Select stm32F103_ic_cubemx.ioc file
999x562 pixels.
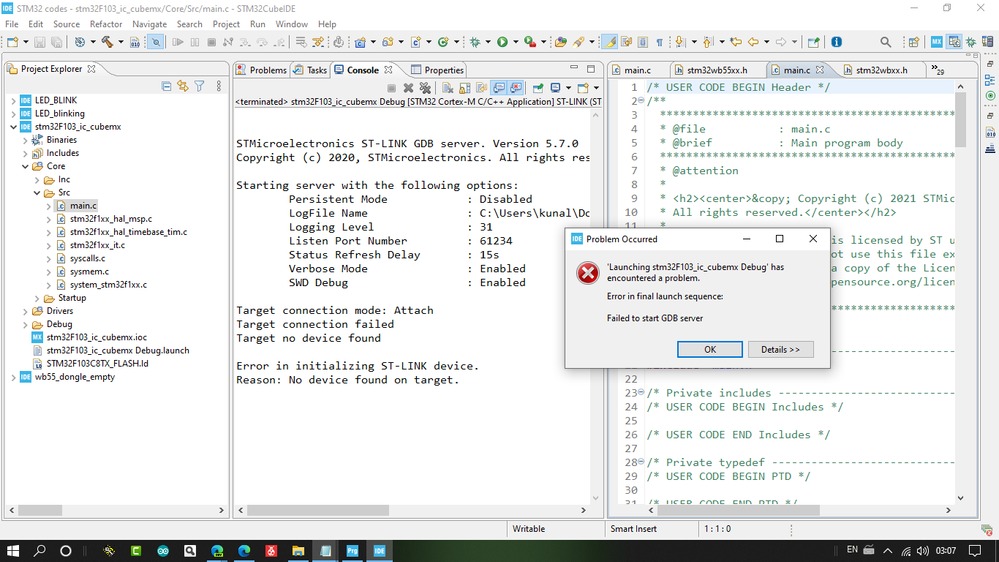tap(96, 337)
